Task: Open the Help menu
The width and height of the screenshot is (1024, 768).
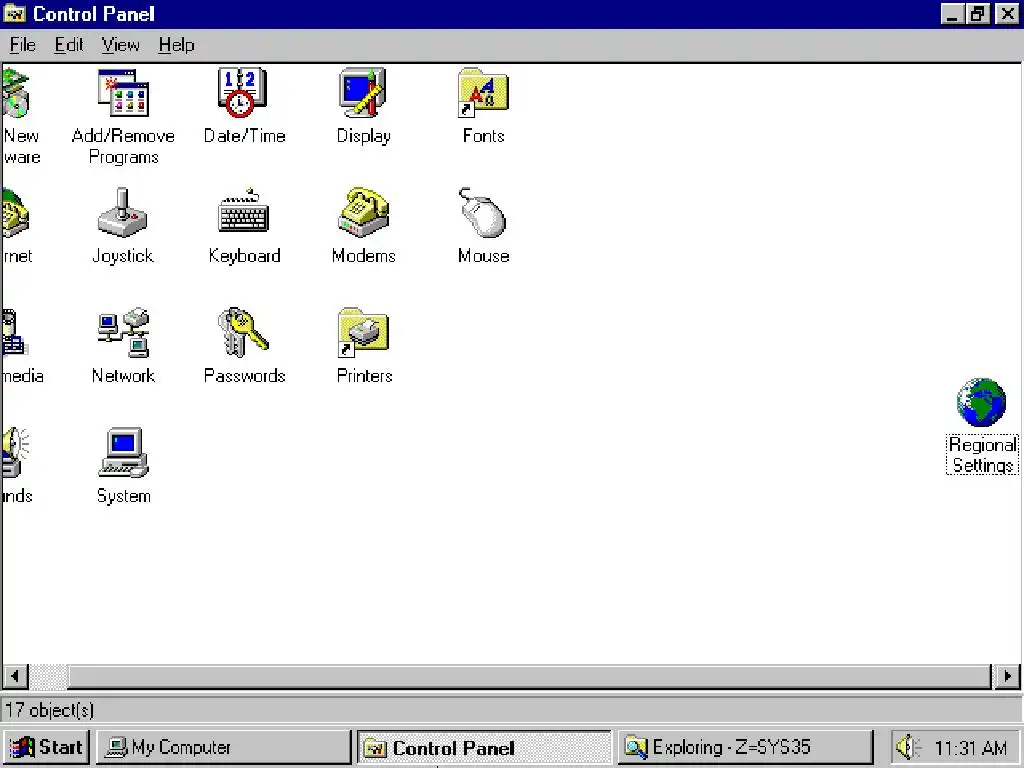Action: point(176,45)
